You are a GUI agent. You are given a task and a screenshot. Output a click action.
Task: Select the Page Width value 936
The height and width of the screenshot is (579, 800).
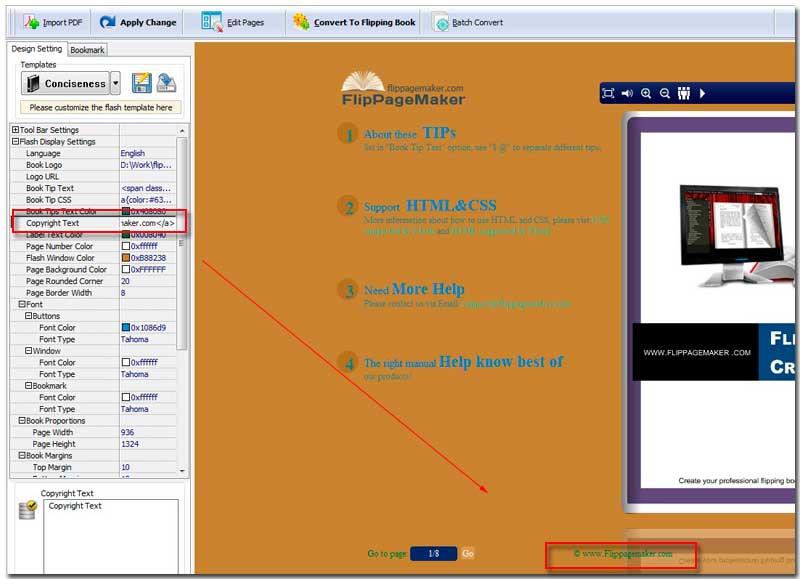[x=128, y=432]
